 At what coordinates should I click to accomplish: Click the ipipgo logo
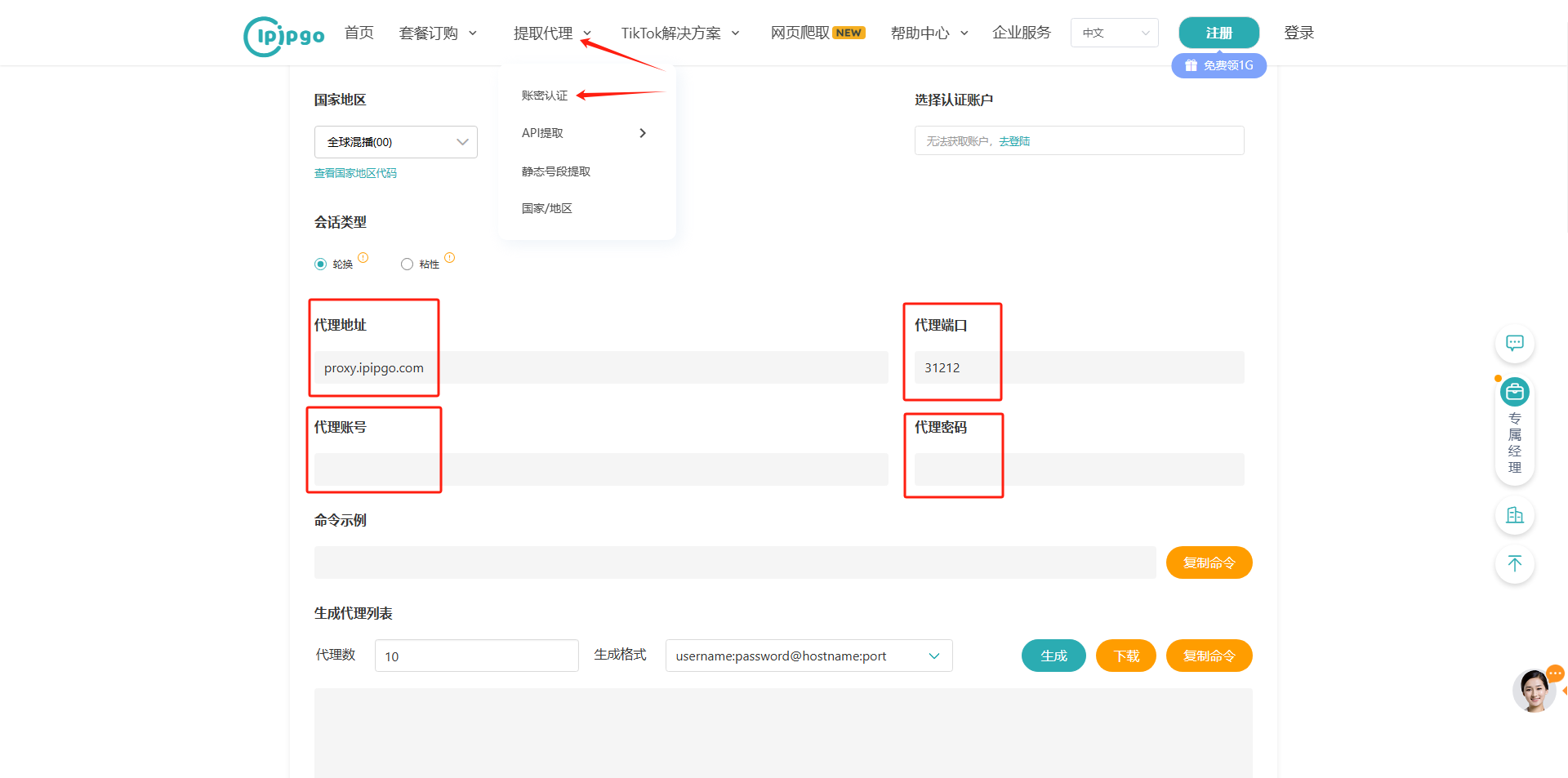point(283,34)
